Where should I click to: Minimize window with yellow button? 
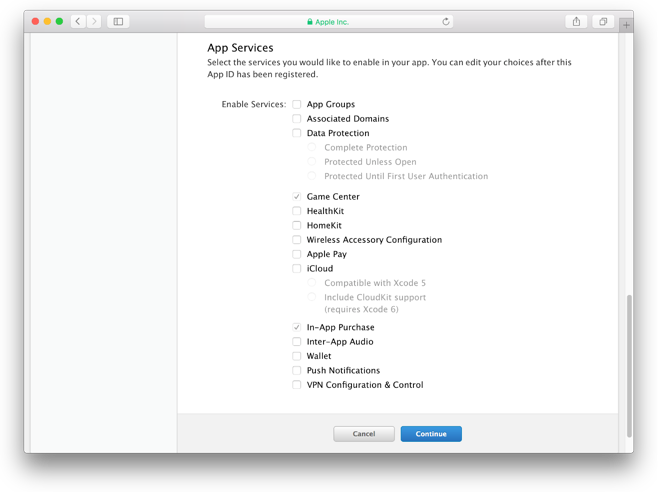point(47,21)
